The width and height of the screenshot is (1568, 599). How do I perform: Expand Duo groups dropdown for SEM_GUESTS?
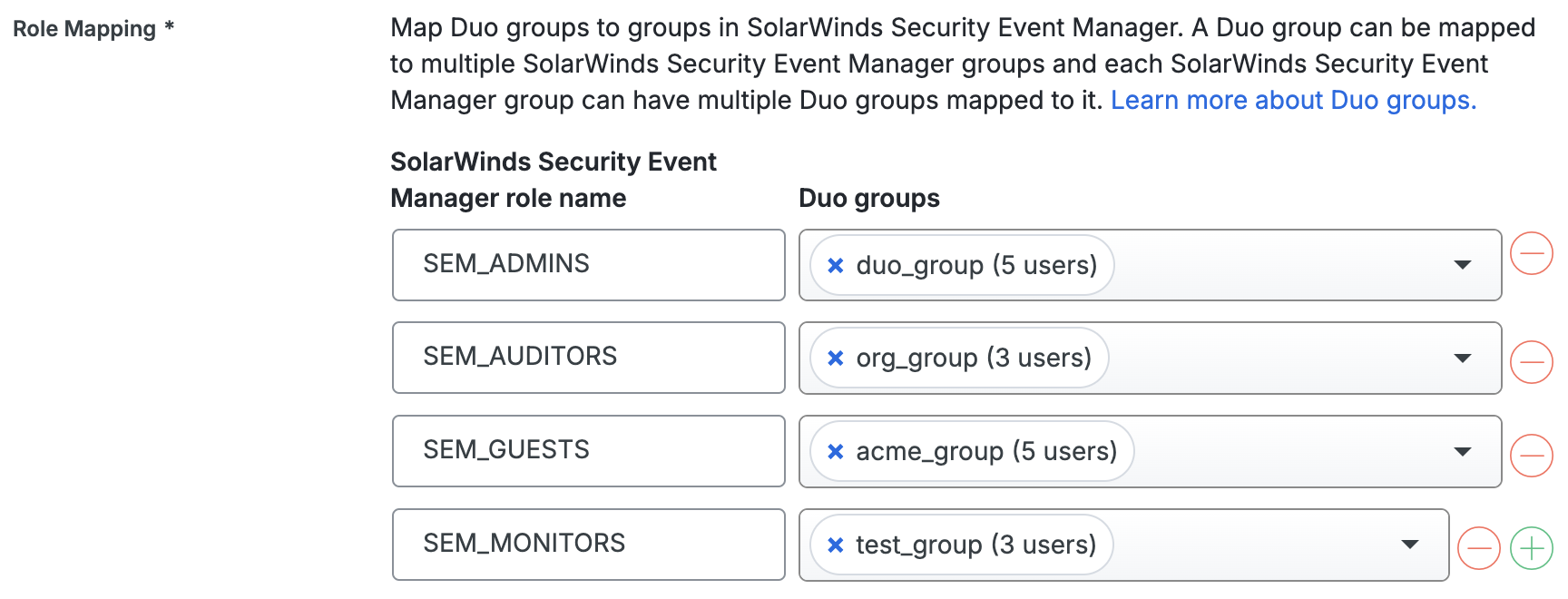pos(1462,452)
